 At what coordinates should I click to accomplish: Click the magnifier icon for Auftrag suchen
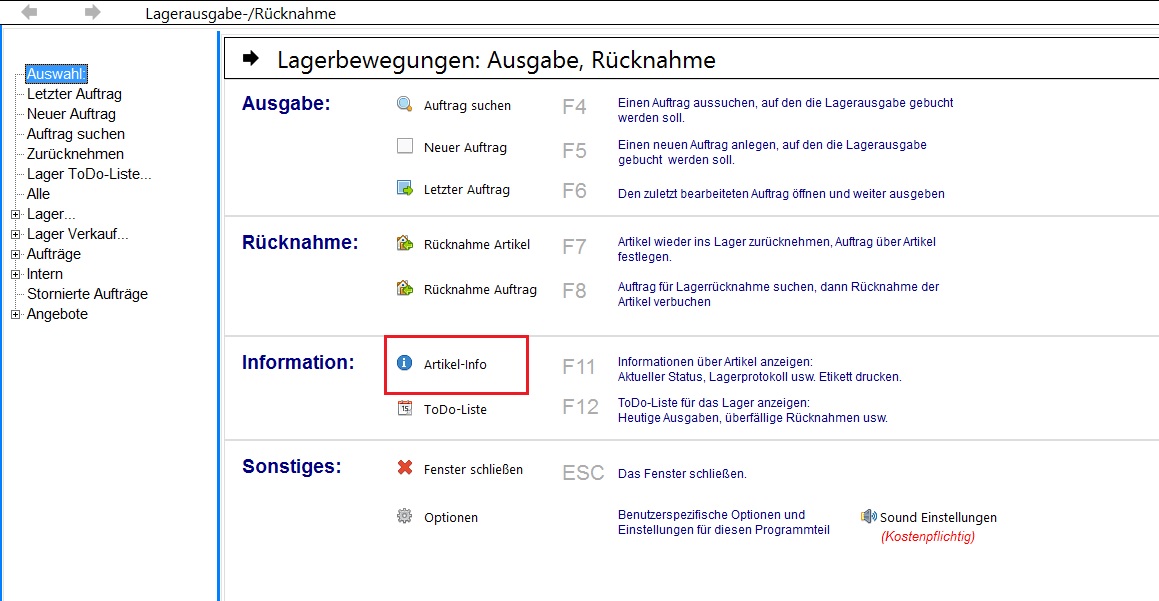(x=404, y=104)
